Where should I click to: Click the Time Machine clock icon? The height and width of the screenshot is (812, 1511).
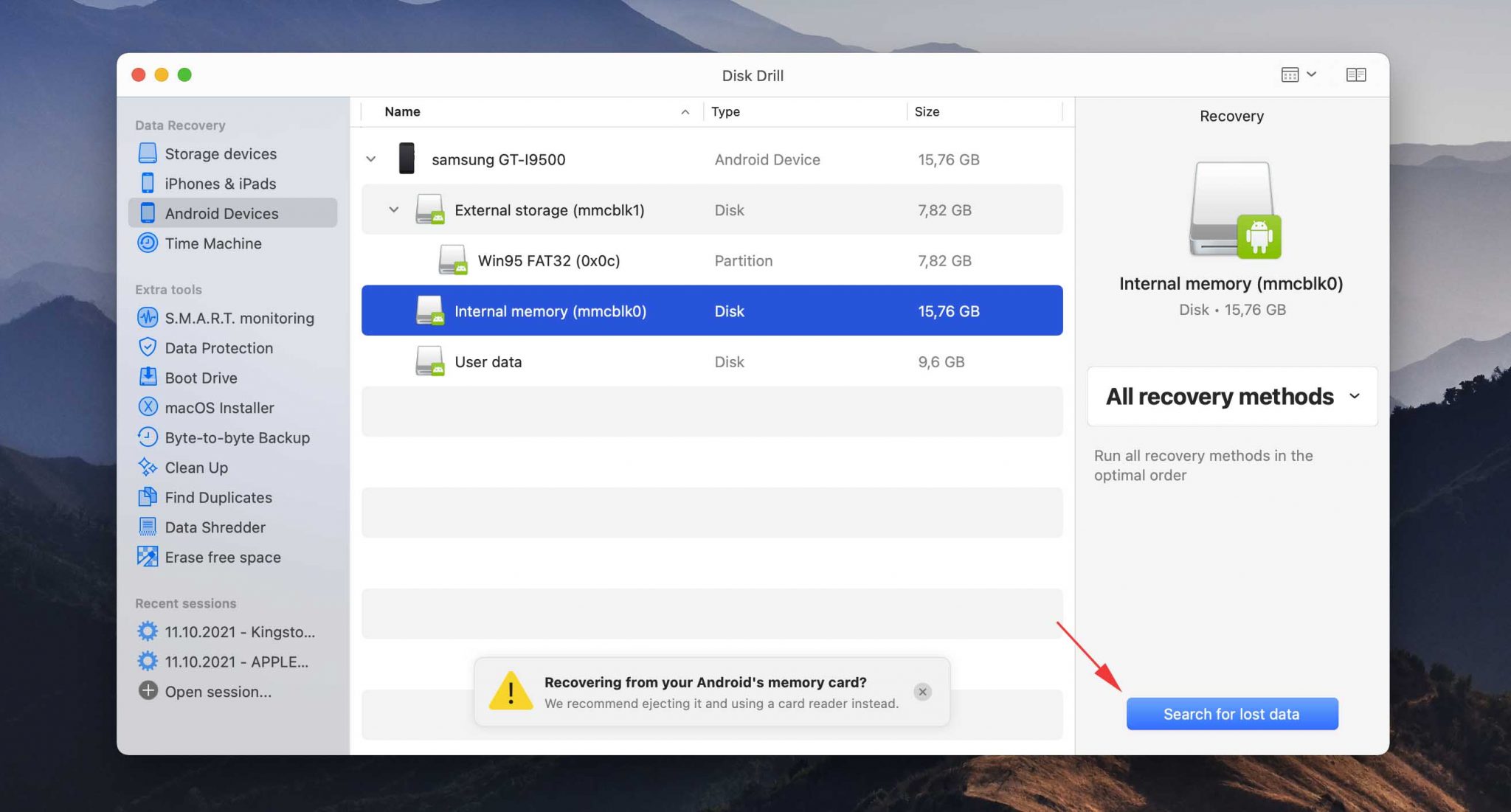point(148,243)
